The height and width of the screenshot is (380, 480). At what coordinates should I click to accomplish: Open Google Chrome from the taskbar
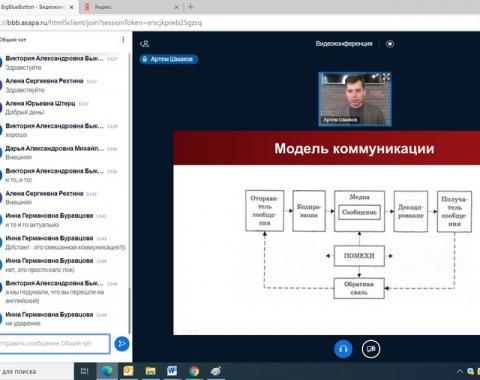click(194, 371)
